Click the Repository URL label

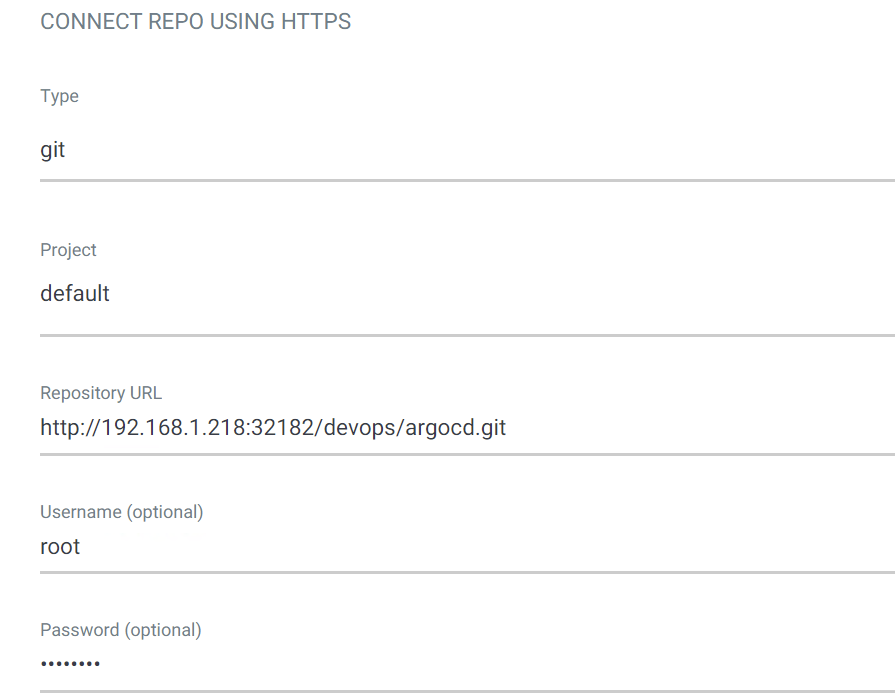(100, 393)
